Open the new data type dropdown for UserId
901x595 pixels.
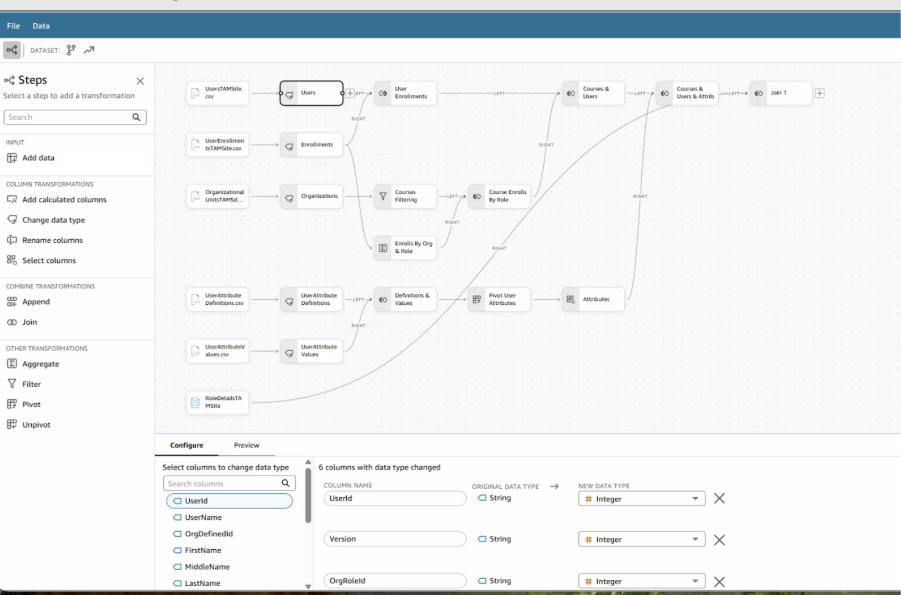click(x=642, y=499)
